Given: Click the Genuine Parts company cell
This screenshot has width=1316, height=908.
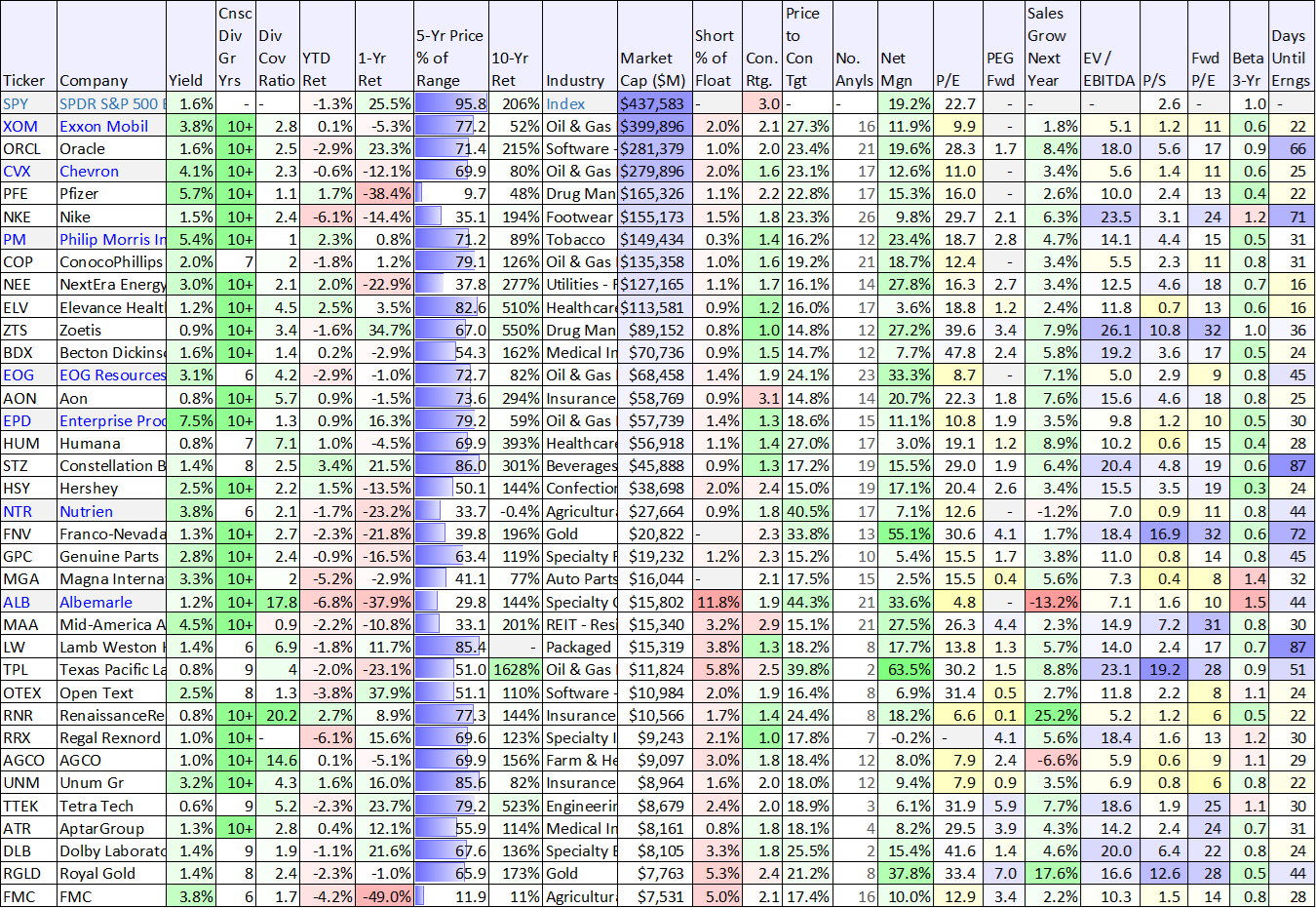Looking at the screenshot, I should click(111, 556).
